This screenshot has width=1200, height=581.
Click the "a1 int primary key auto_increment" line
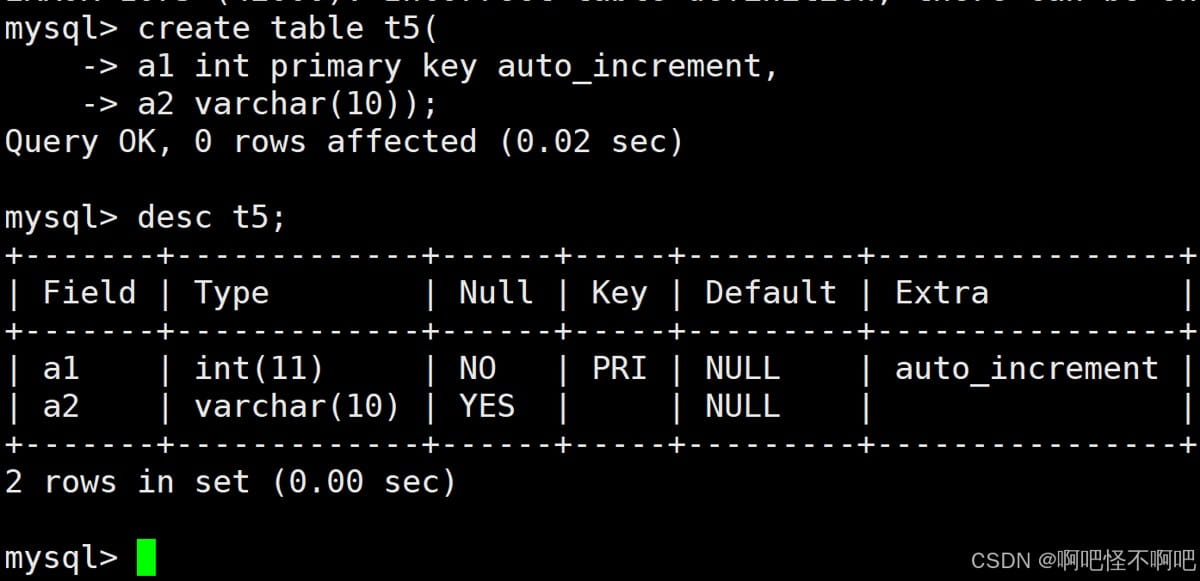pyautogui.click(x=457, y=66)
